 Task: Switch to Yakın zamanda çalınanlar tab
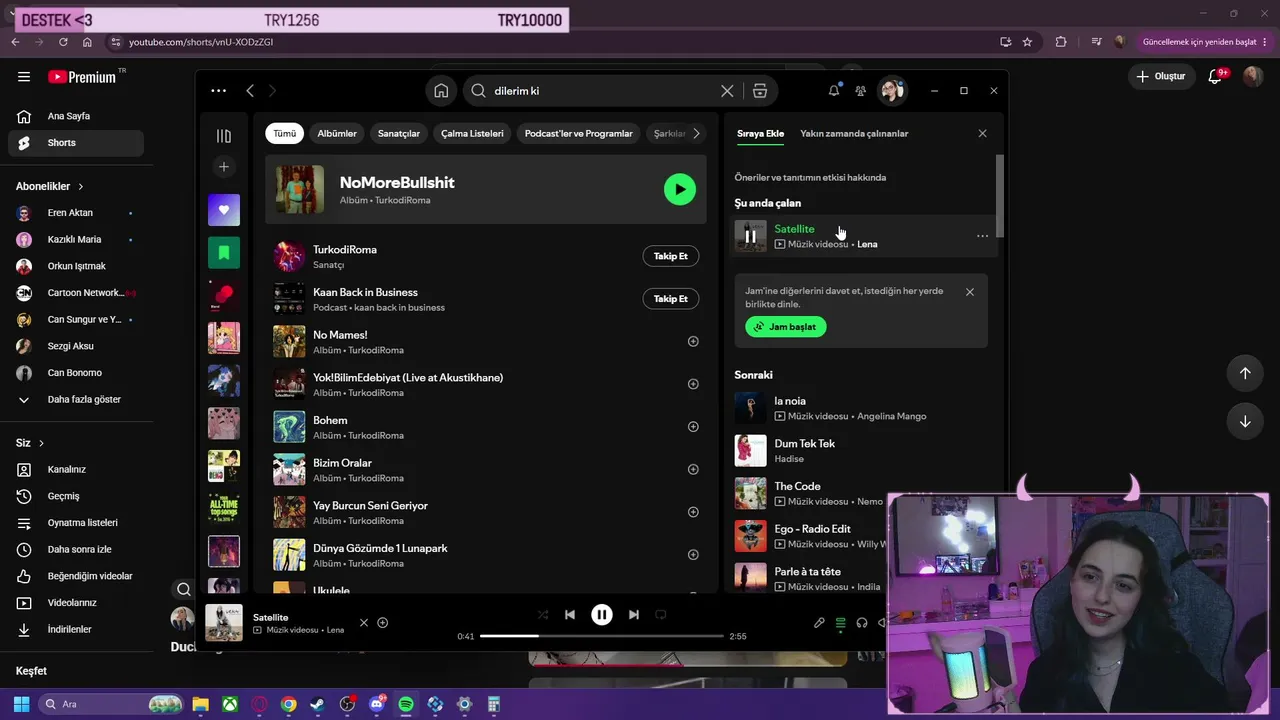854,133
